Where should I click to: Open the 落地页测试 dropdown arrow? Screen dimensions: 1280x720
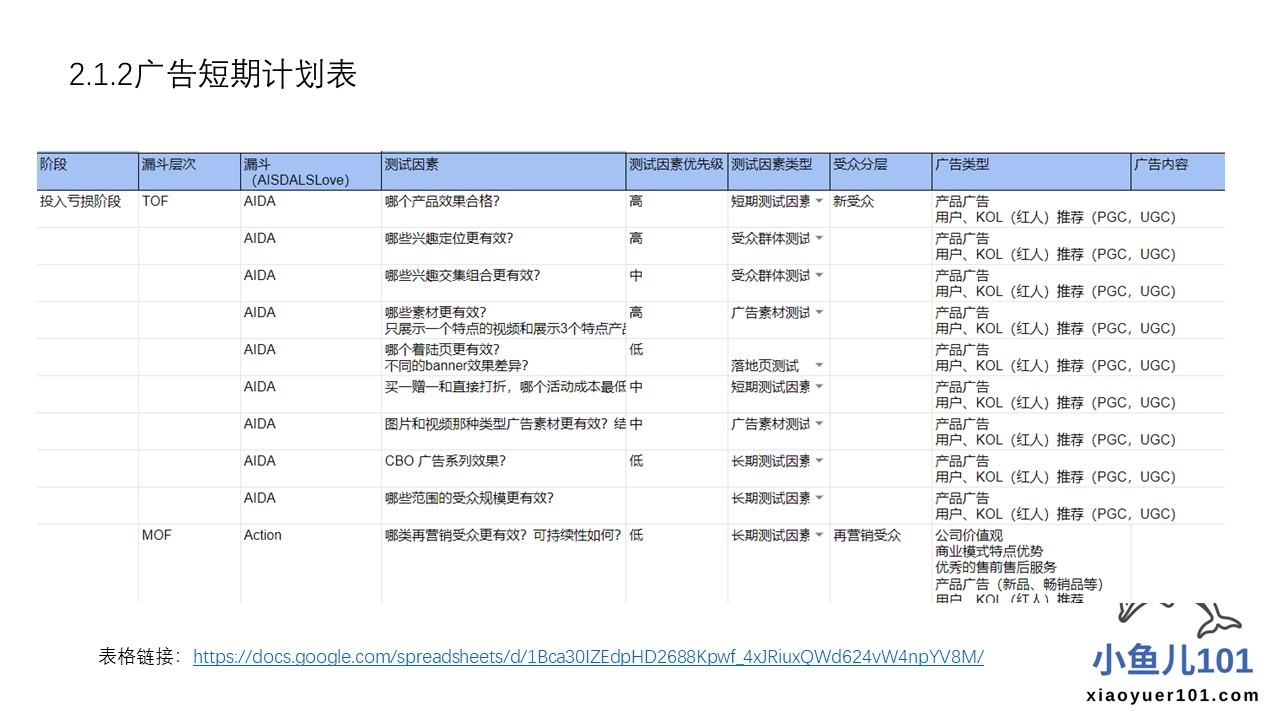pos(819,366)
